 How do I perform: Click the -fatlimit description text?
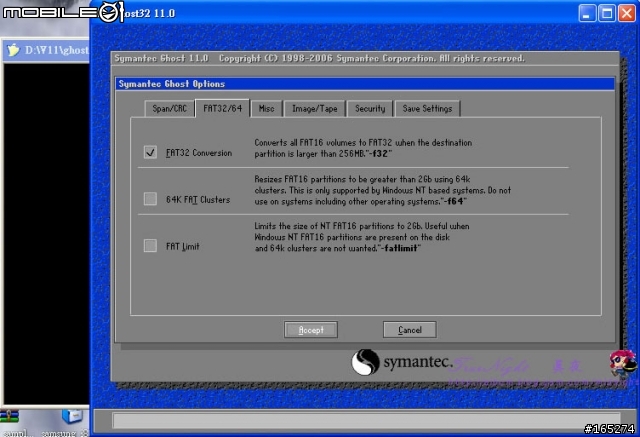362,237
